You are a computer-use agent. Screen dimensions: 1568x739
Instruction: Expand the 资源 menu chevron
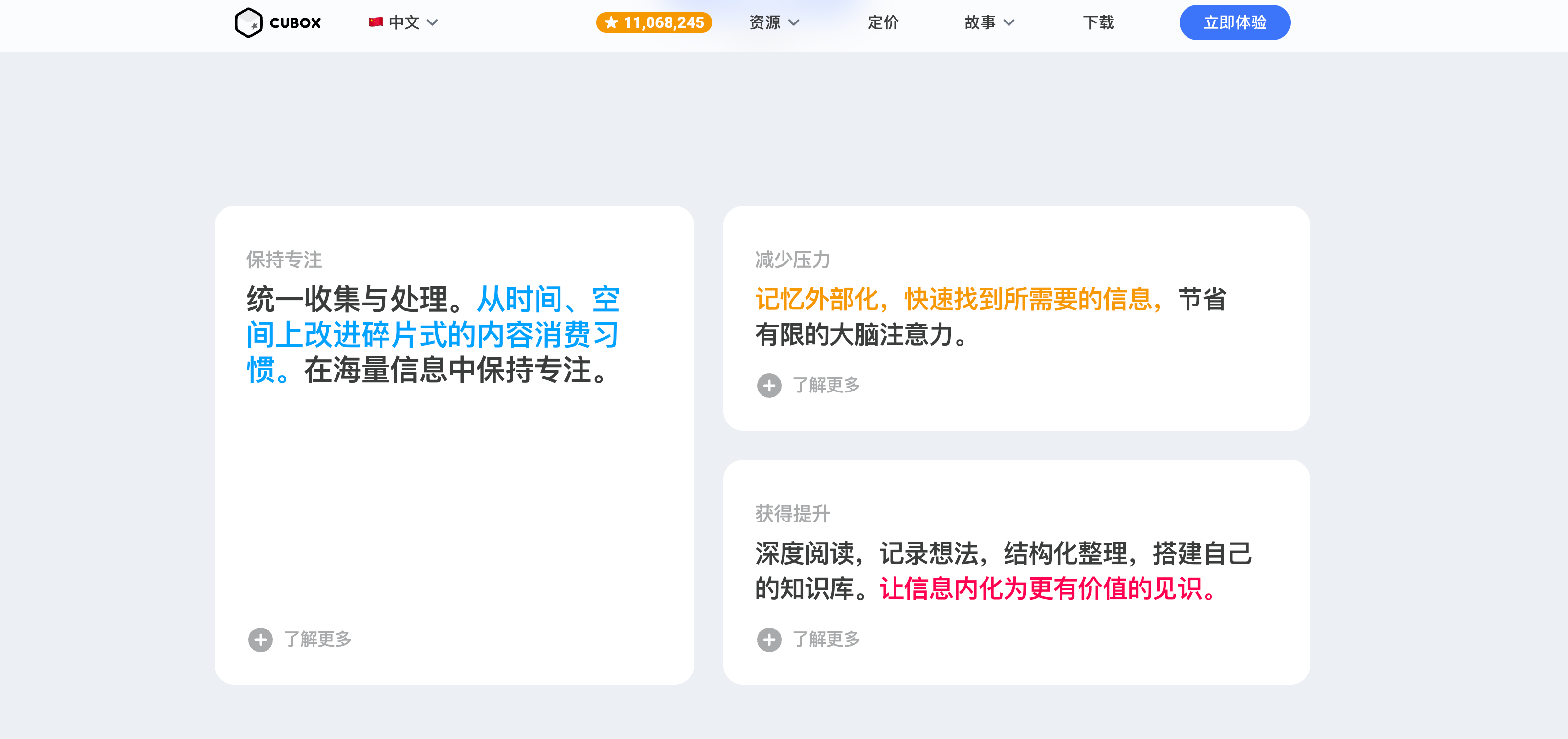pyautogui.click(x=794, y=22)
